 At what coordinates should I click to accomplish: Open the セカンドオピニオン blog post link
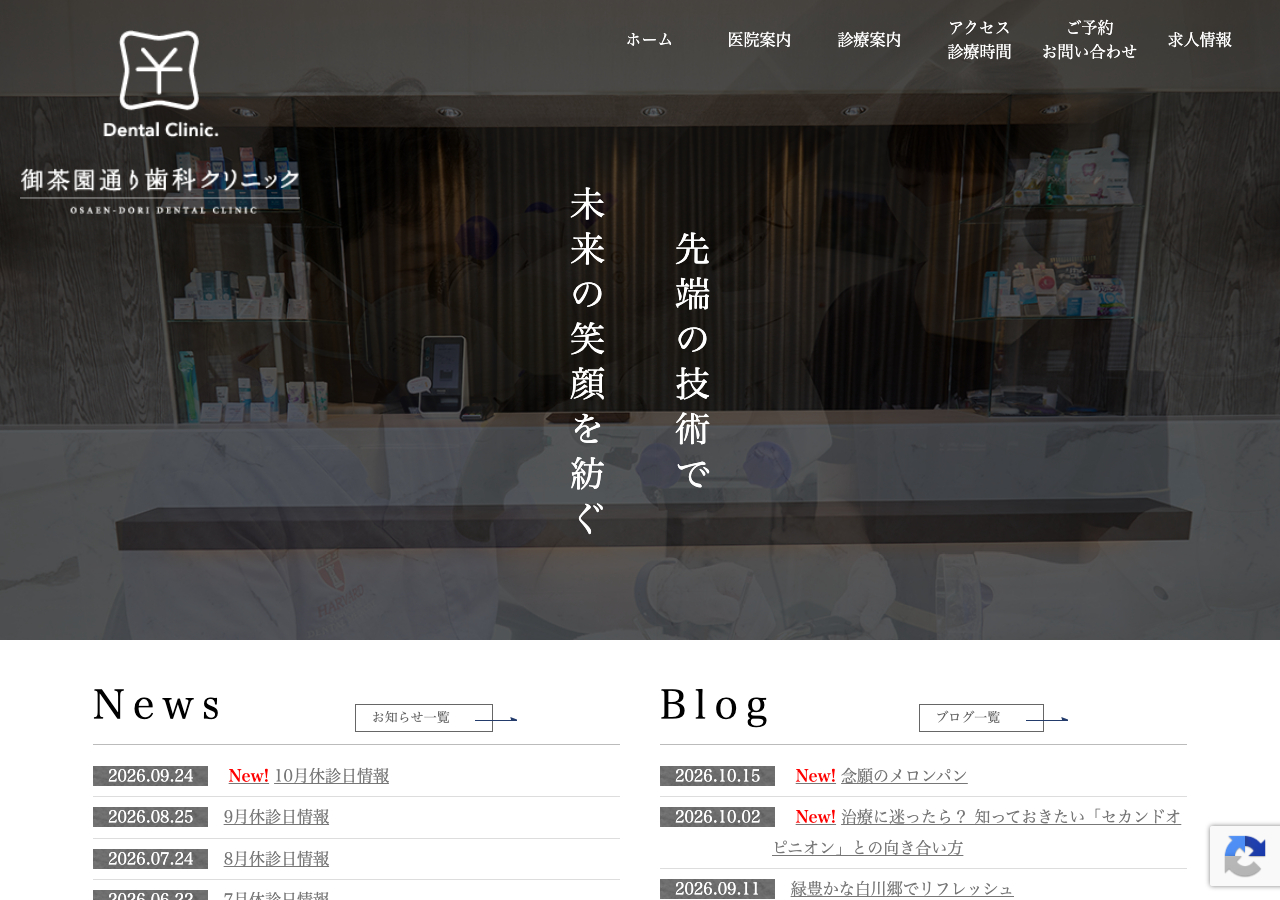click(977, 832)
